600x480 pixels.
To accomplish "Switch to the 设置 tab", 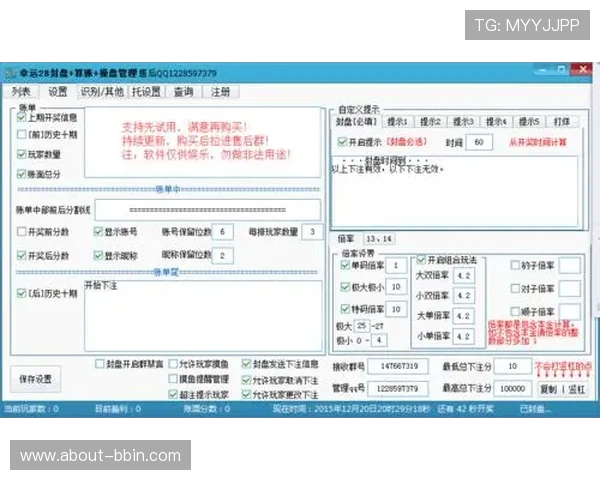I will tap(58, 92).
